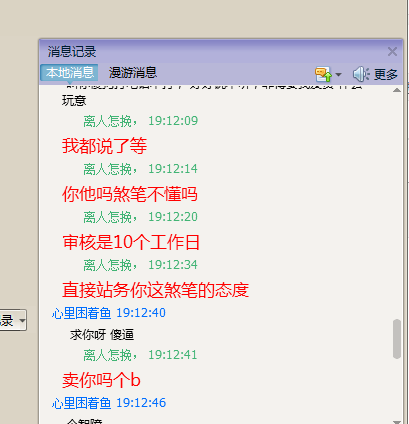Click the scrollbar down arrow
The width and height of the screenshot is (409, 424).
pyautogui.click(x=397, y=422)
